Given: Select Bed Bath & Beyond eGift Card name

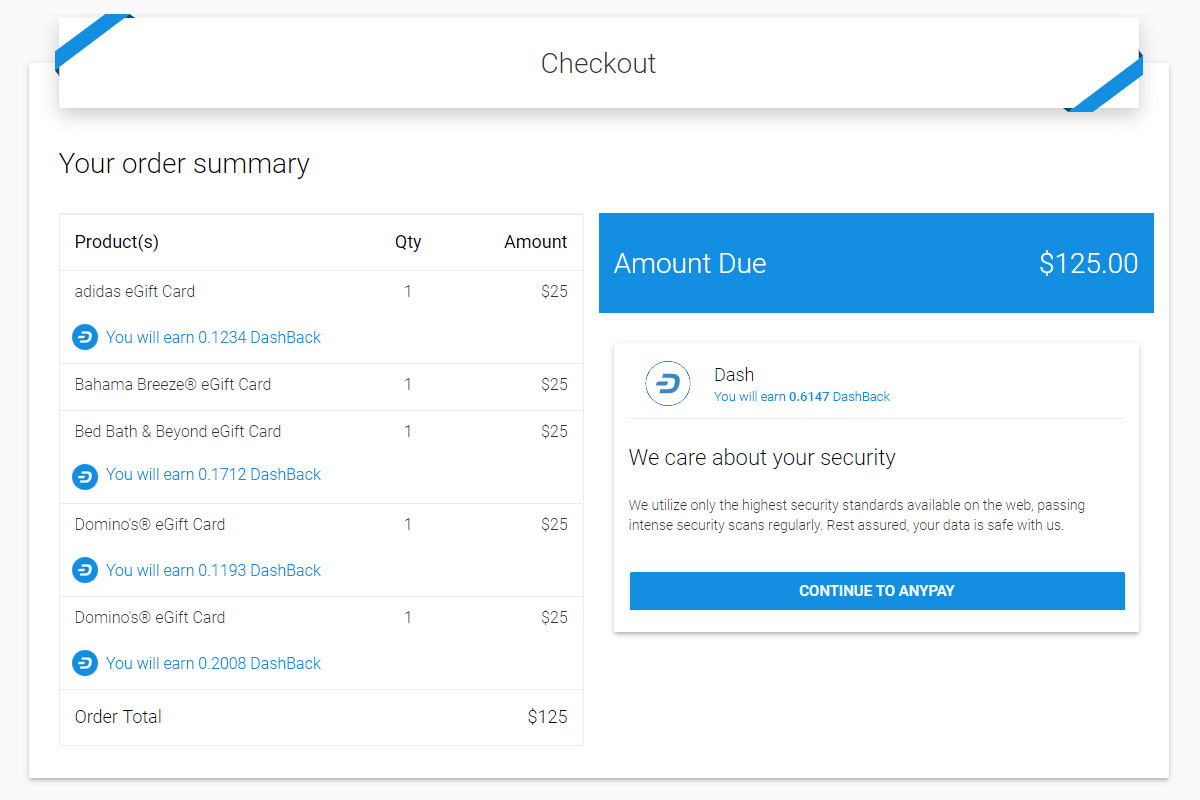Looking at the screenshot, I should click(178, 431).
